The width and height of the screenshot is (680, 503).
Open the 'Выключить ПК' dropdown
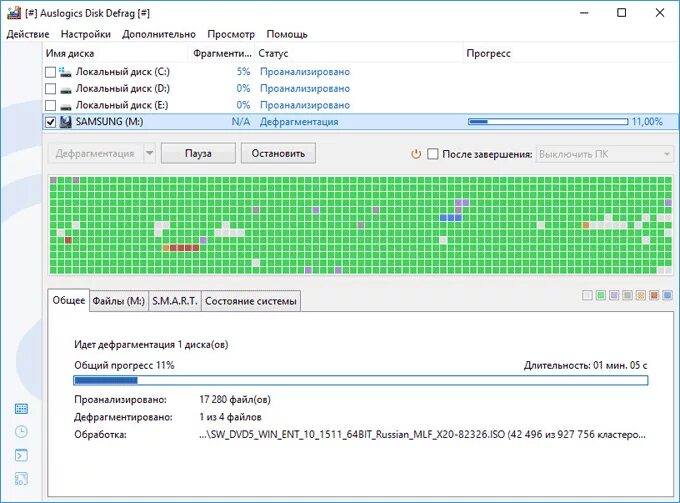(605, 154)
